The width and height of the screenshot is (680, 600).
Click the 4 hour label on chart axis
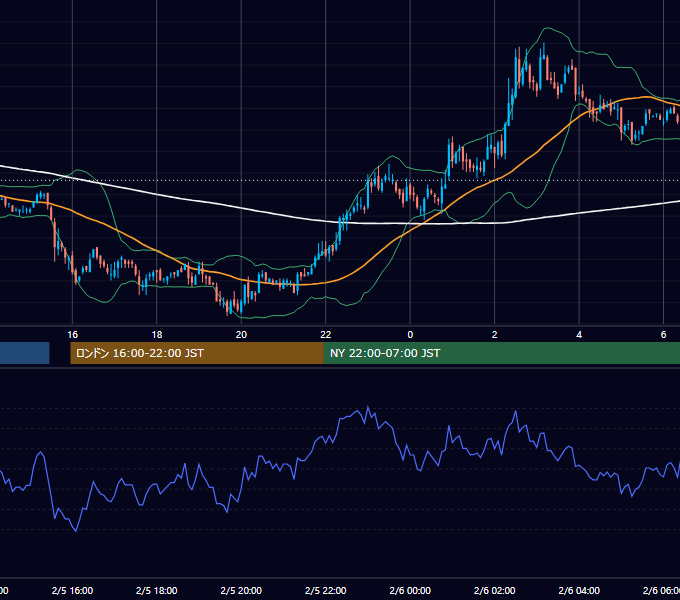coord(579,335)
